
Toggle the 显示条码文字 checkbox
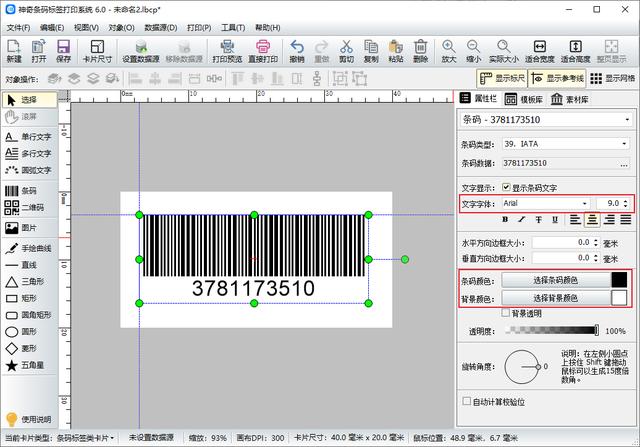(x=507, y=186)
